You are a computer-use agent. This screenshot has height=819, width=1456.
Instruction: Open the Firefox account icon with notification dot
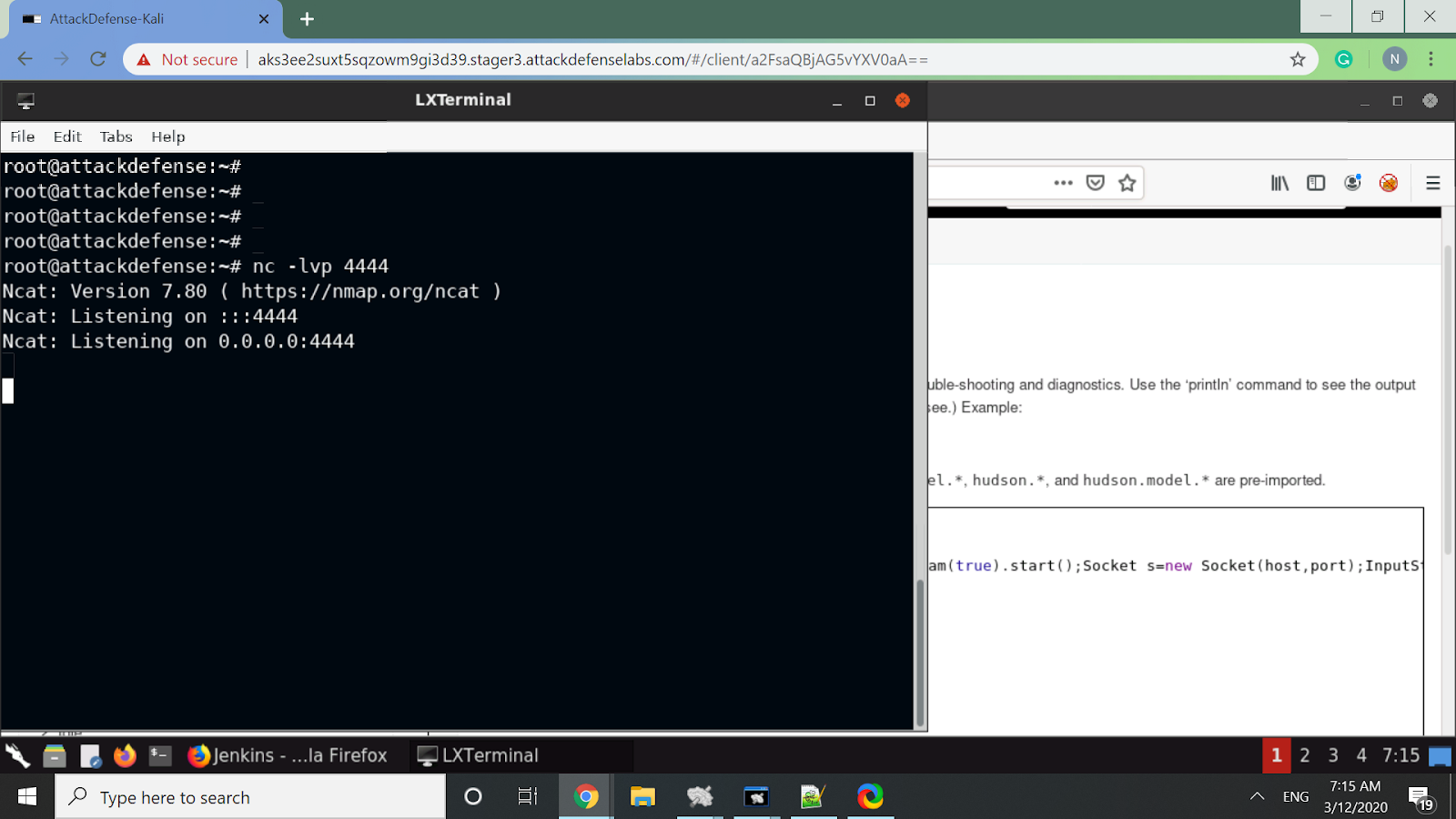[x=1352, y=182]
